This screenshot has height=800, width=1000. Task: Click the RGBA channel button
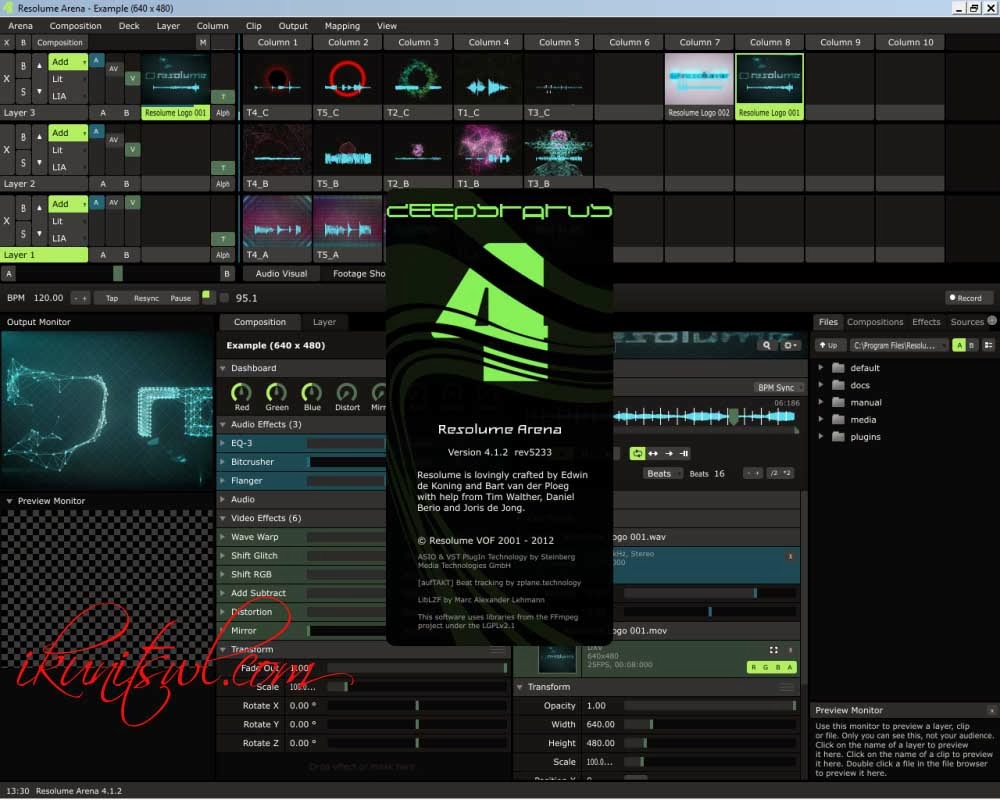[x=772, y=667]
